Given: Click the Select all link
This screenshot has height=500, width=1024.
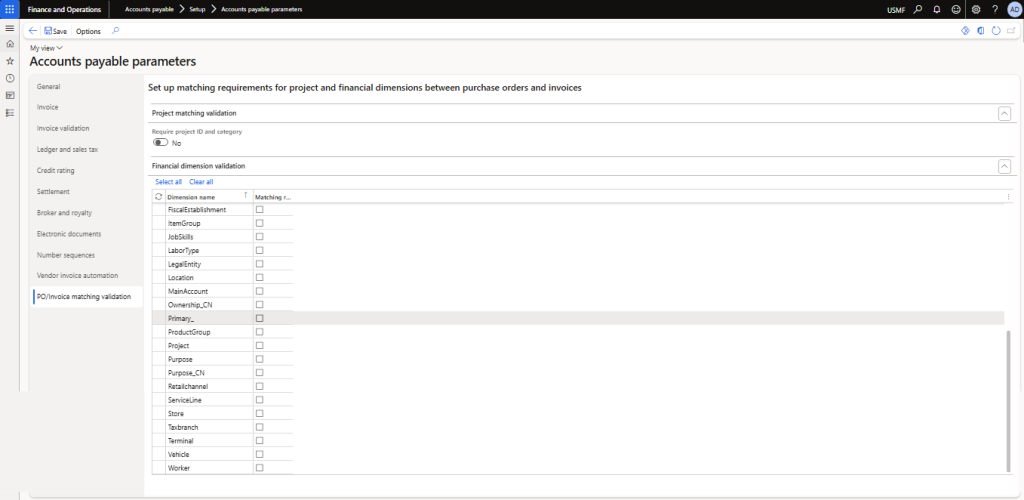Looking at the screenshot, I should (168, 182).
